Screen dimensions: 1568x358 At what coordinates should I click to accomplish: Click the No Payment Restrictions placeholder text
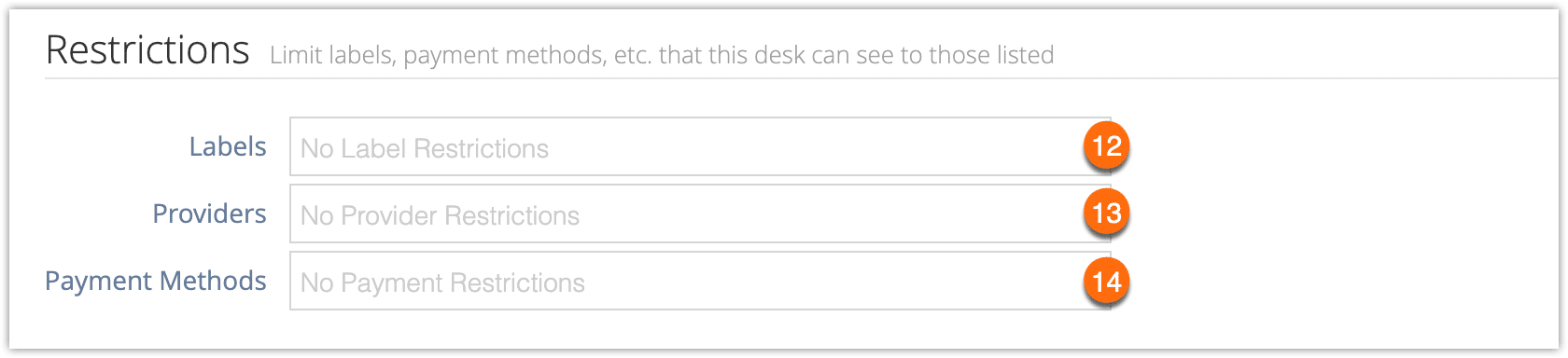tap(442, 282)
